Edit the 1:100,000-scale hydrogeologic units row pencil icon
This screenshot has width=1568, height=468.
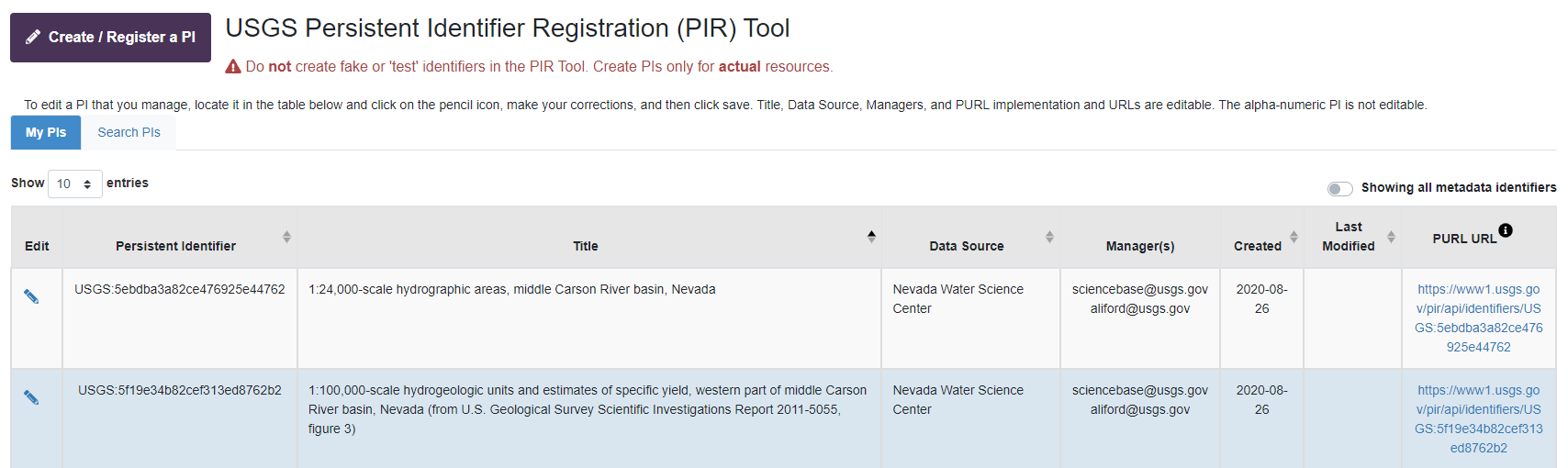[x=31, y=397]
